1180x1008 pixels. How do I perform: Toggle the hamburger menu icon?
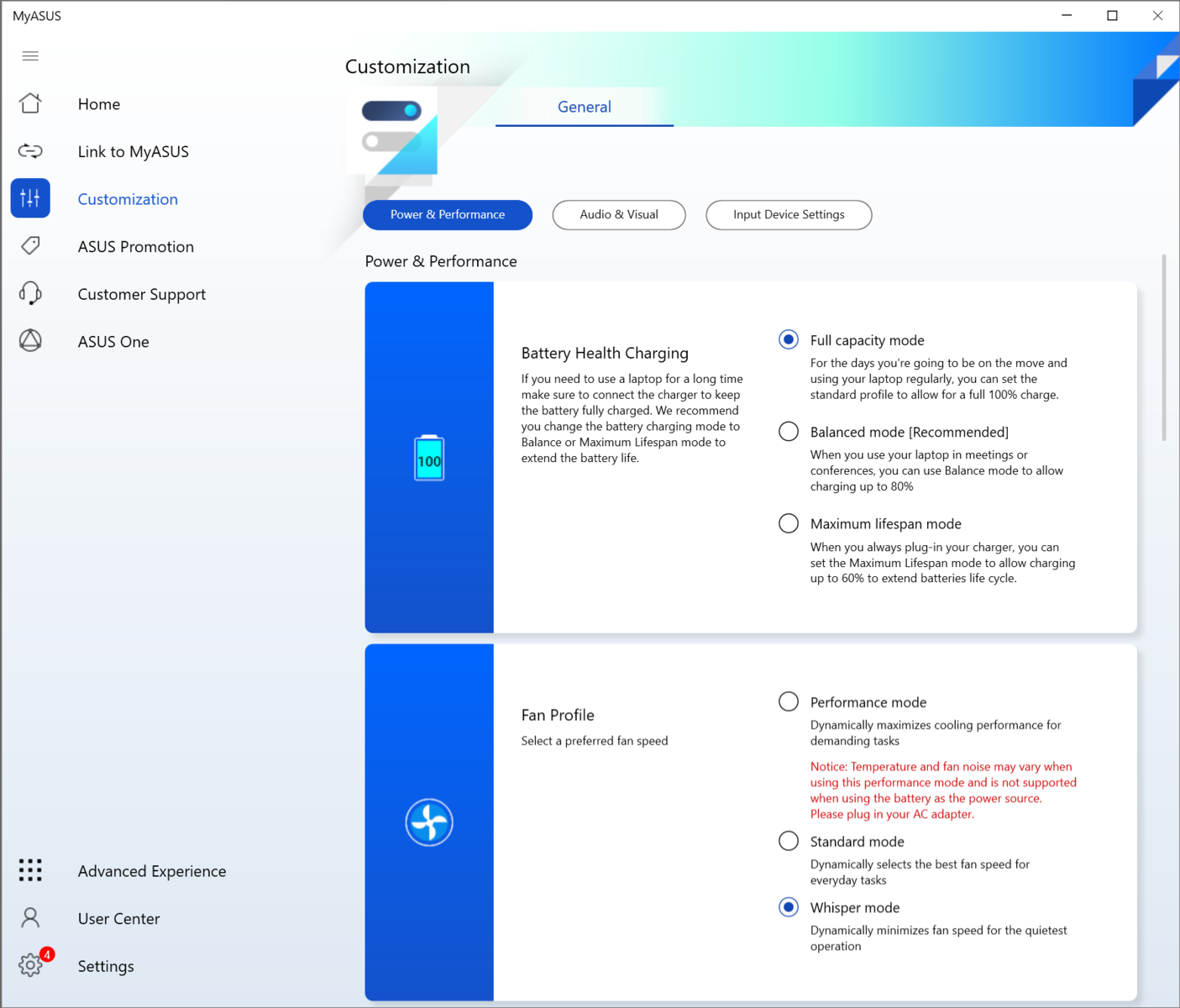click(x=30, y=56)
